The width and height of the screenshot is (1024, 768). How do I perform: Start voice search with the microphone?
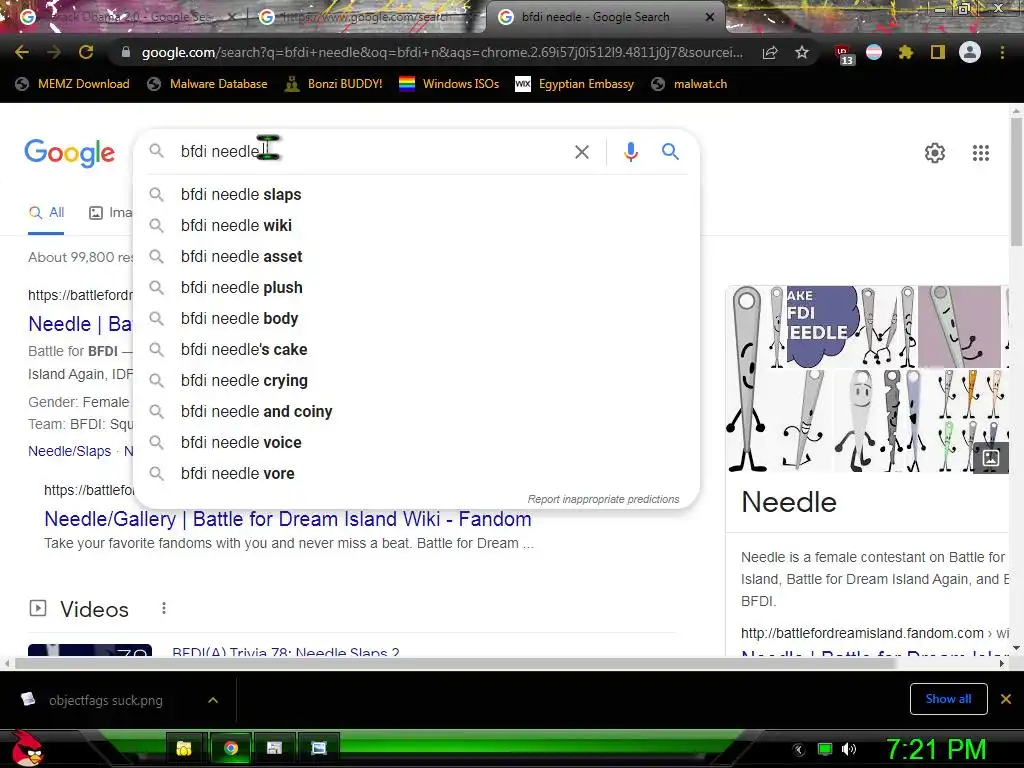(630, 152)
